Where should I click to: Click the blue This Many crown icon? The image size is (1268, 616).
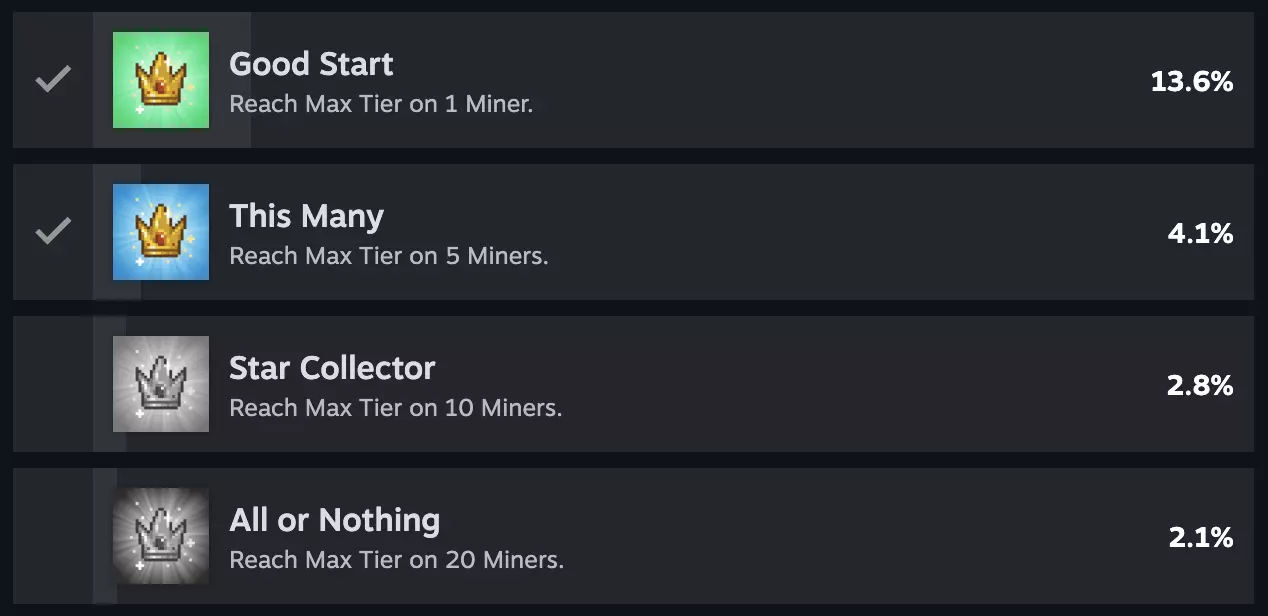point(161,232)
